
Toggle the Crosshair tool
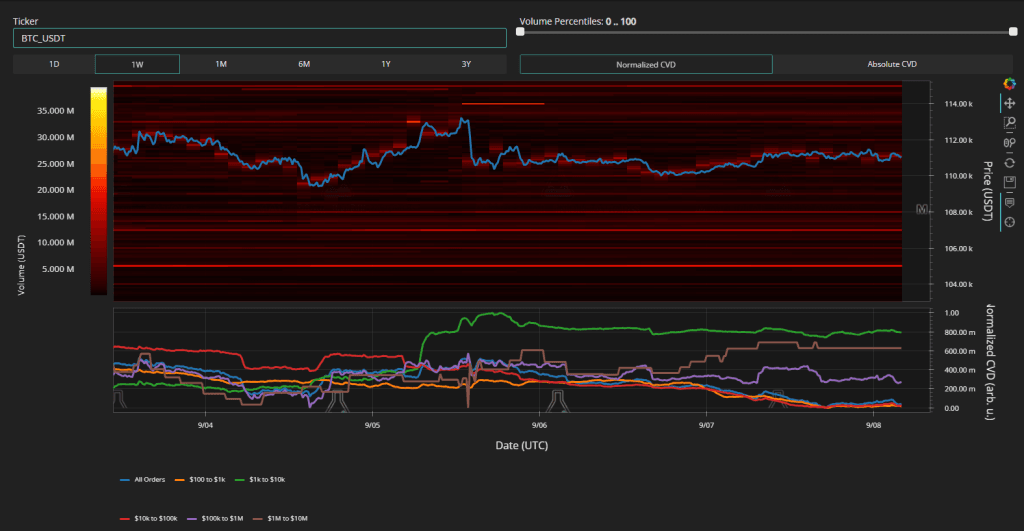[x=1010, y=220]
